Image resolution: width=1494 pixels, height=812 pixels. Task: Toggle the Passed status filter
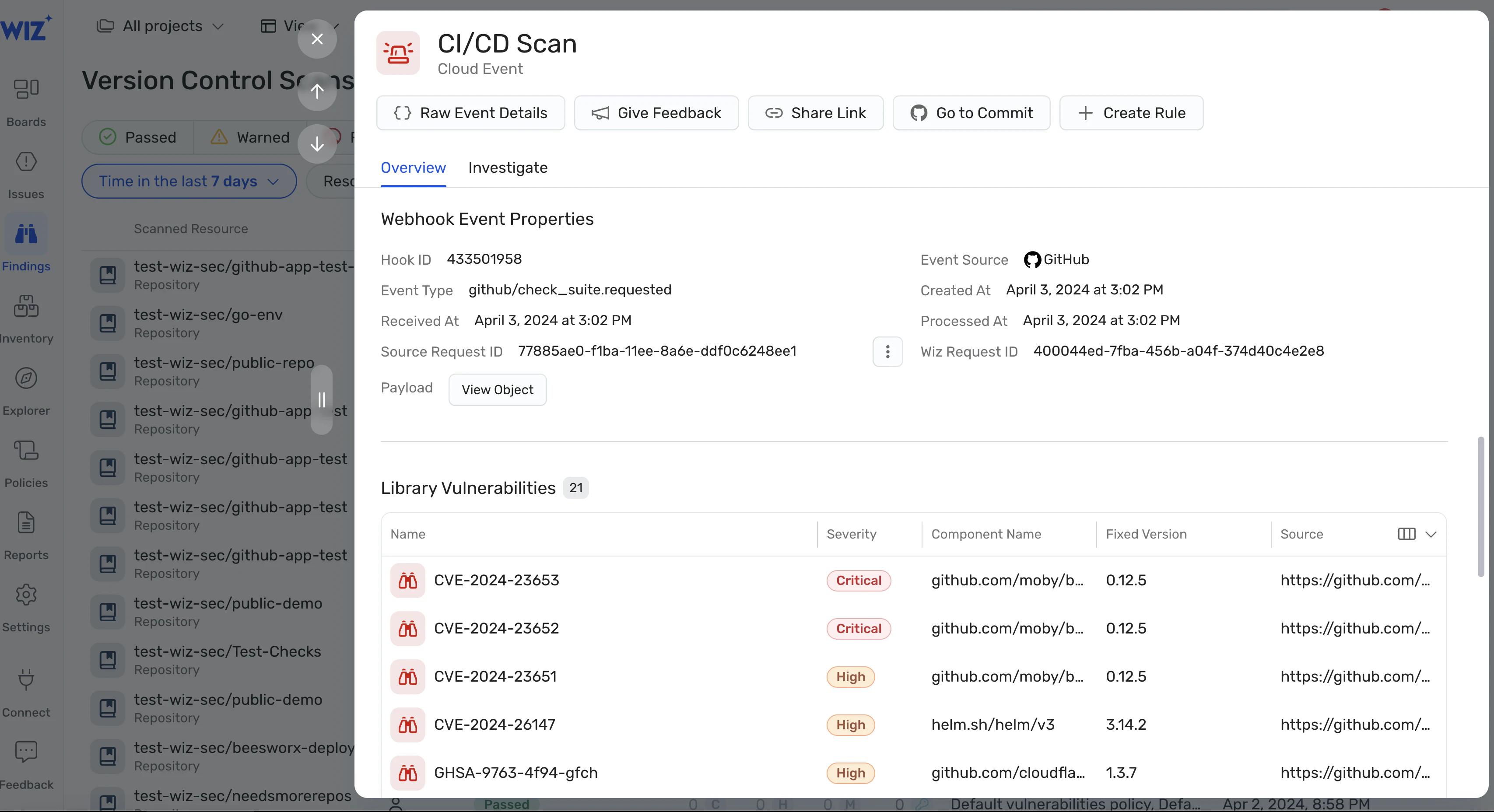(138, 137)
